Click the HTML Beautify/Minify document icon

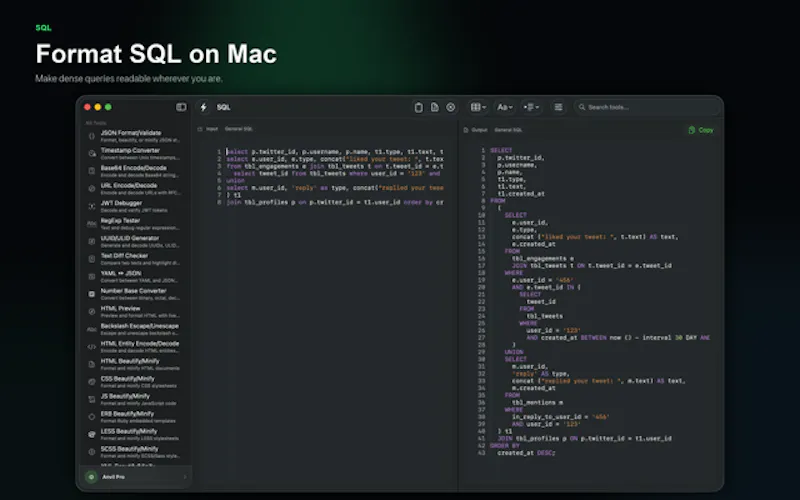pos(92,365)
